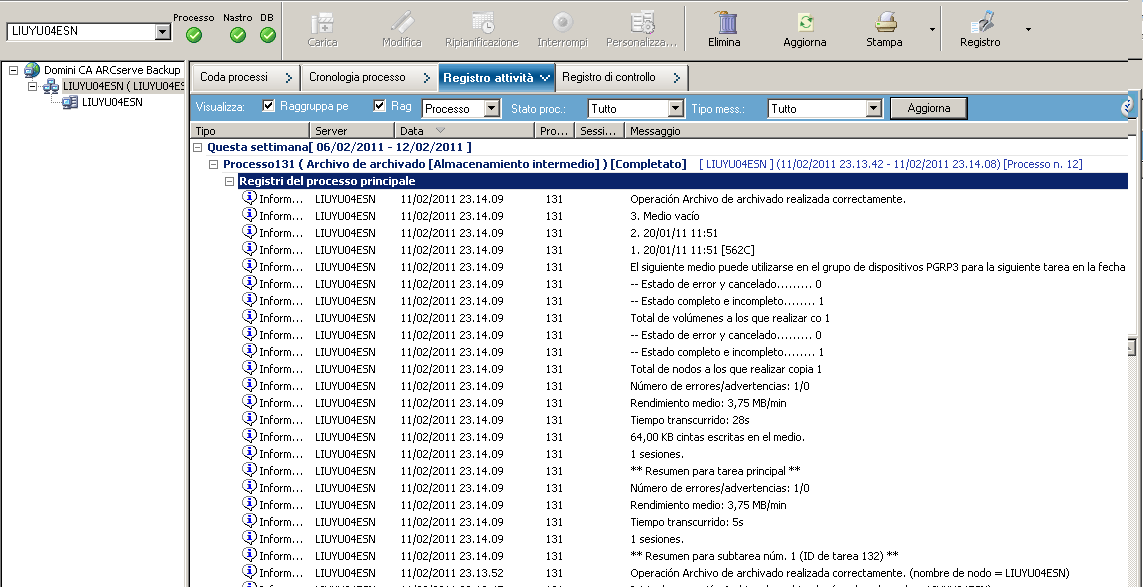The height and width of the screenshot is (587, 1143).
Task: Click the DB green status icon
Action: click(x=268, y=35)
